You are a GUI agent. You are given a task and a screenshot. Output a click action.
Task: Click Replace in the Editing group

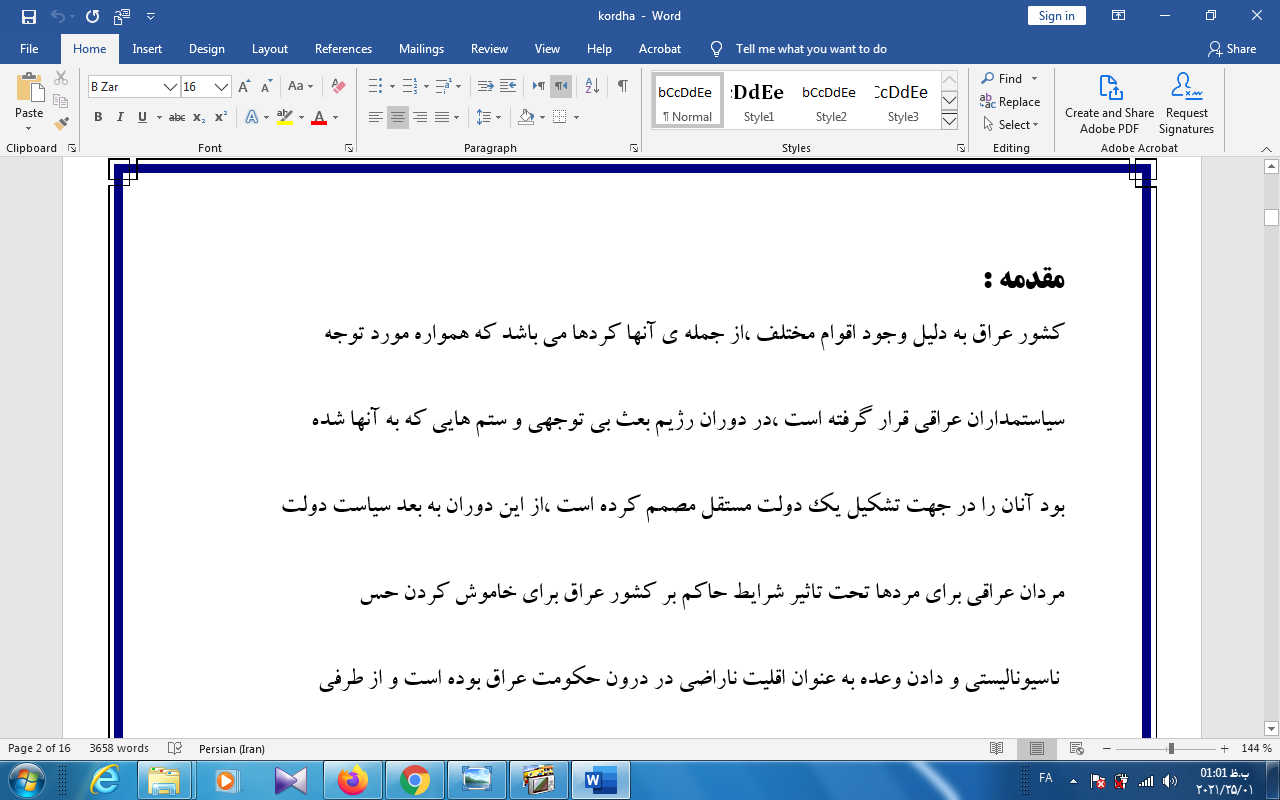(1011, 102)
